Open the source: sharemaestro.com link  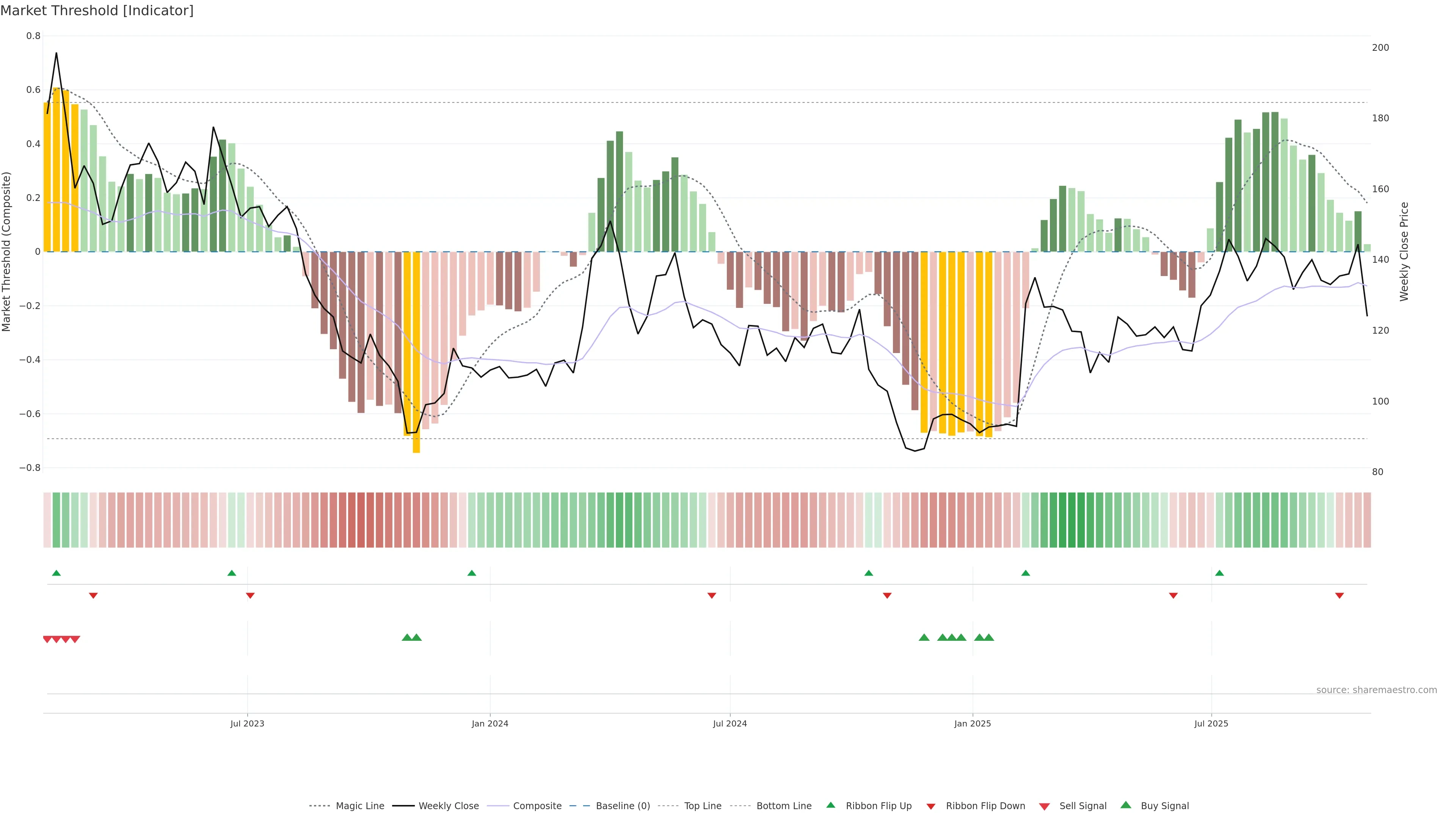pyautogui.click(x=1376, y=690)
